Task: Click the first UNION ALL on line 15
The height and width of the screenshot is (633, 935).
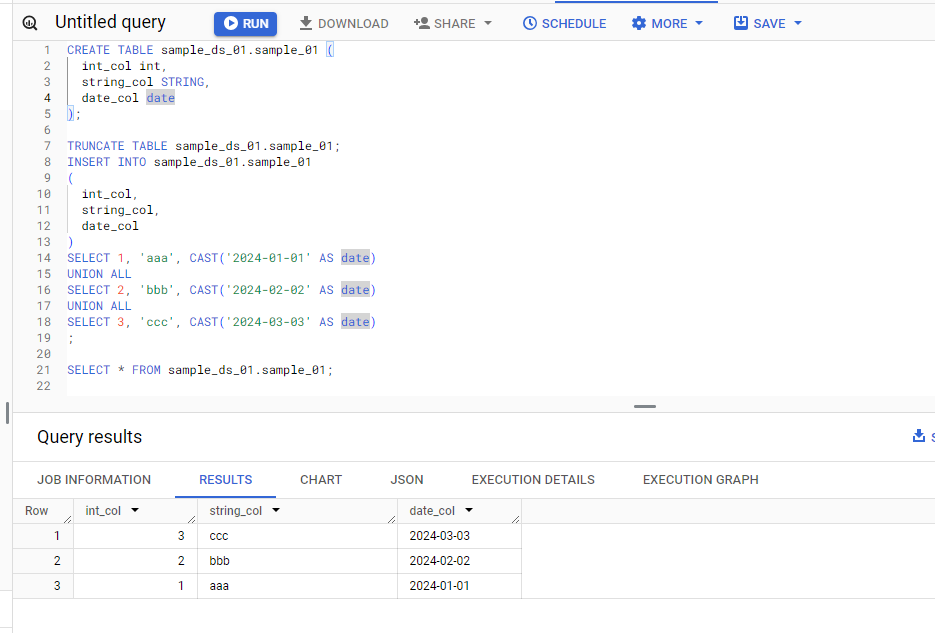Action: click(99, 274)
